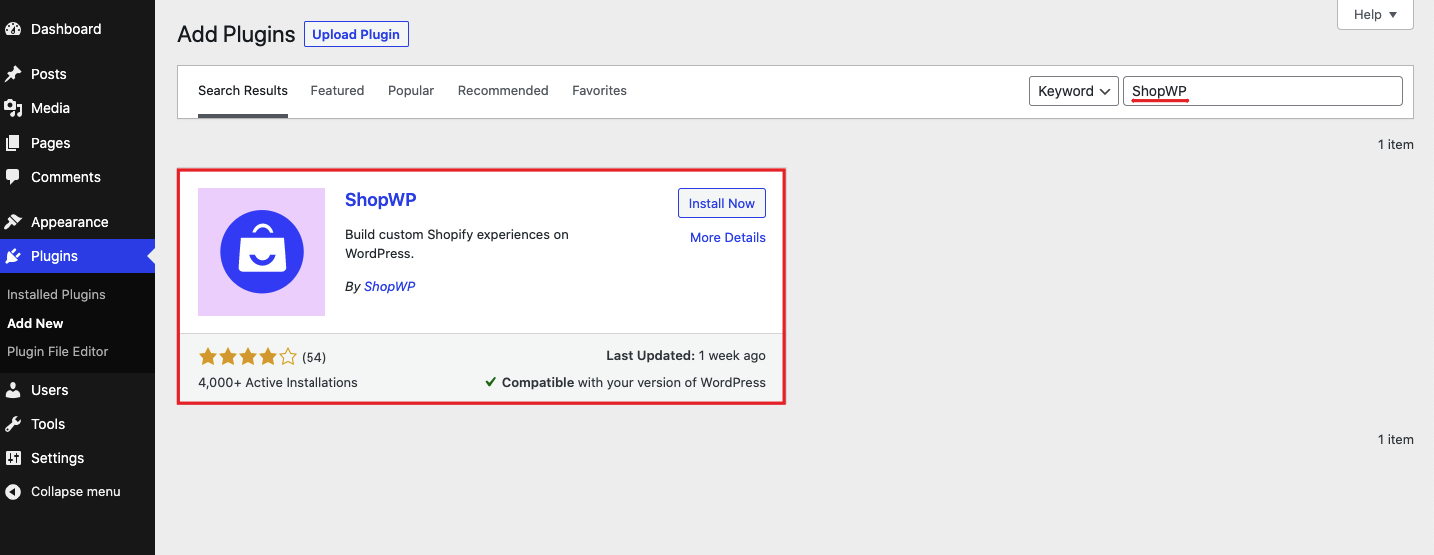Image resolution: width=1434 pixels, height=555 pixels.
Task: Click the Posts pushpin icon
Action: click(x=13, y=74)
